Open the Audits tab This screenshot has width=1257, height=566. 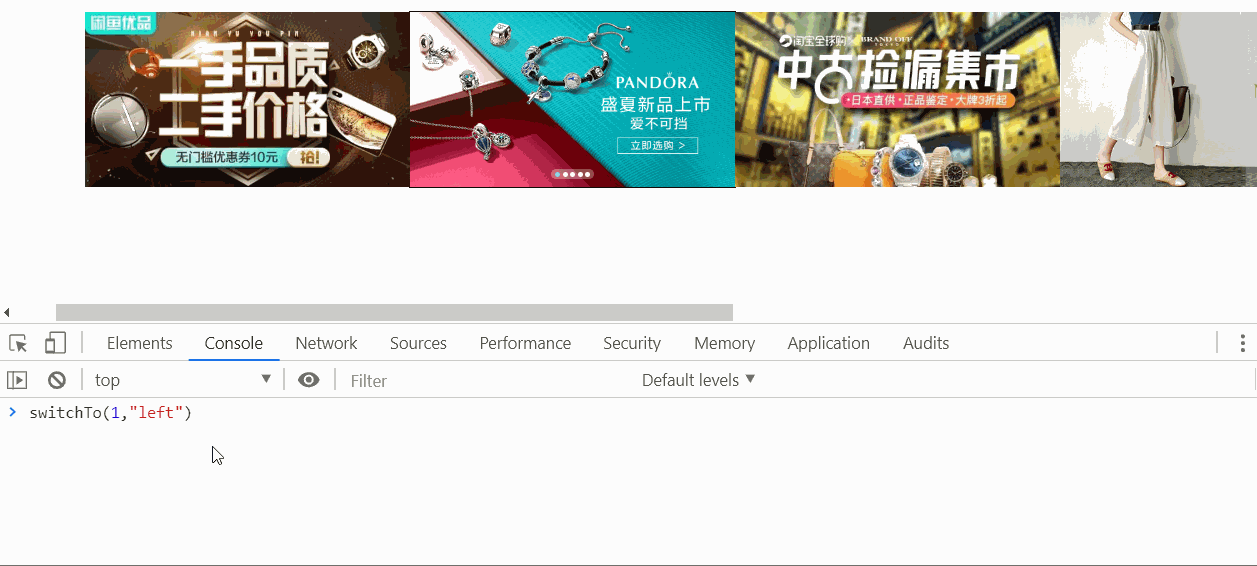926,343
